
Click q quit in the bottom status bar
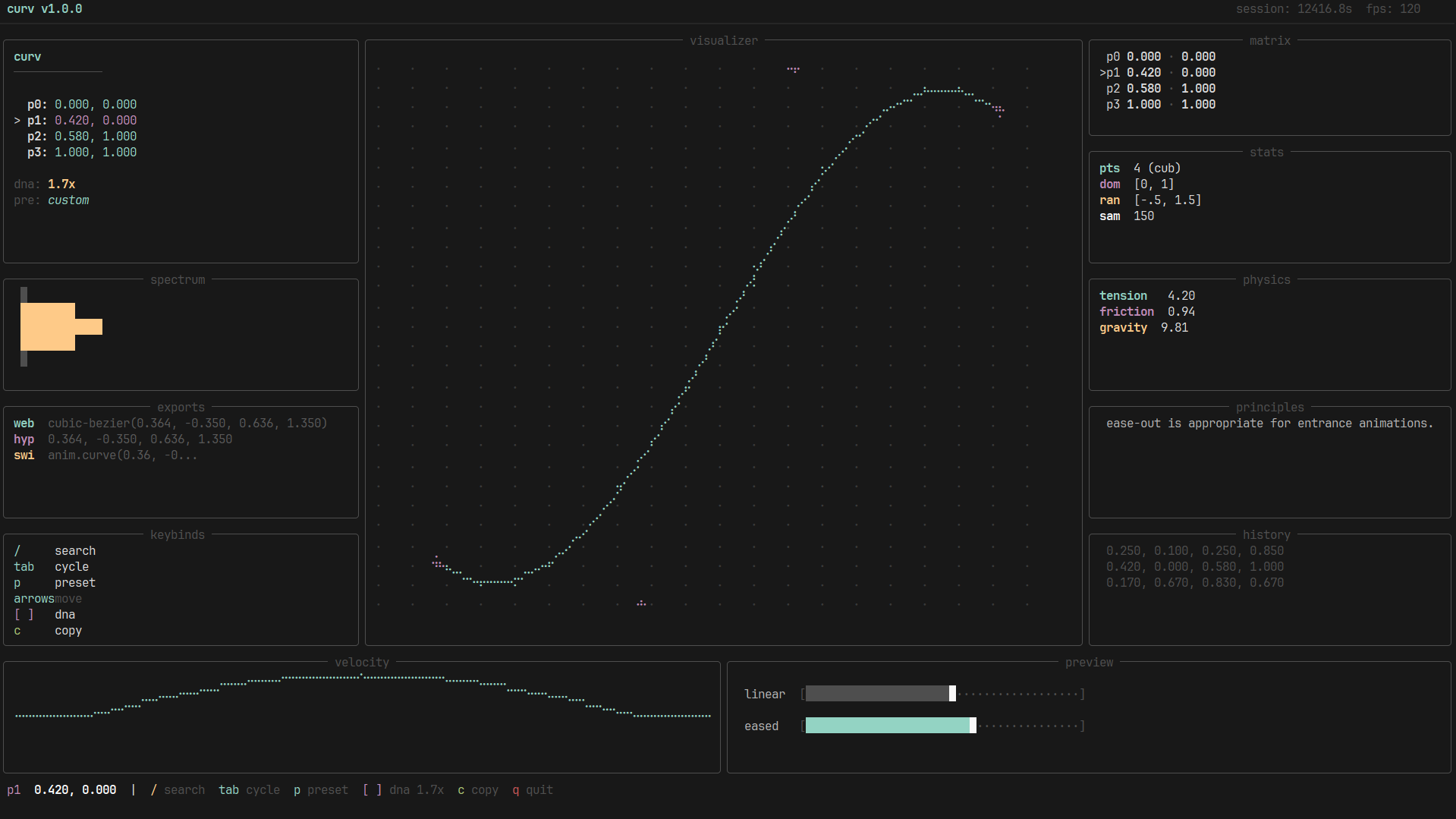(x=533, y=790)
